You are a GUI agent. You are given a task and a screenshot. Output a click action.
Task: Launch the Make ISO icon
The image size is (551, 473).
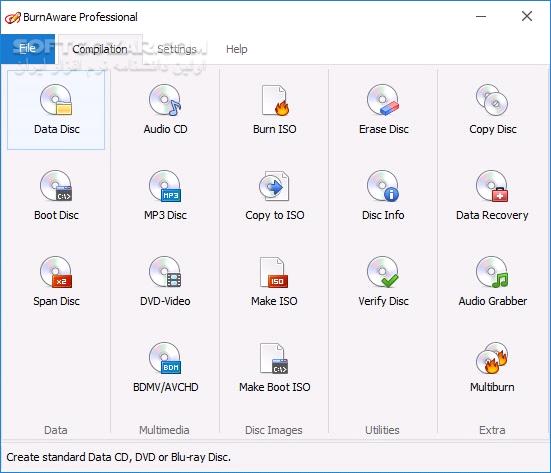pos(274,273)
